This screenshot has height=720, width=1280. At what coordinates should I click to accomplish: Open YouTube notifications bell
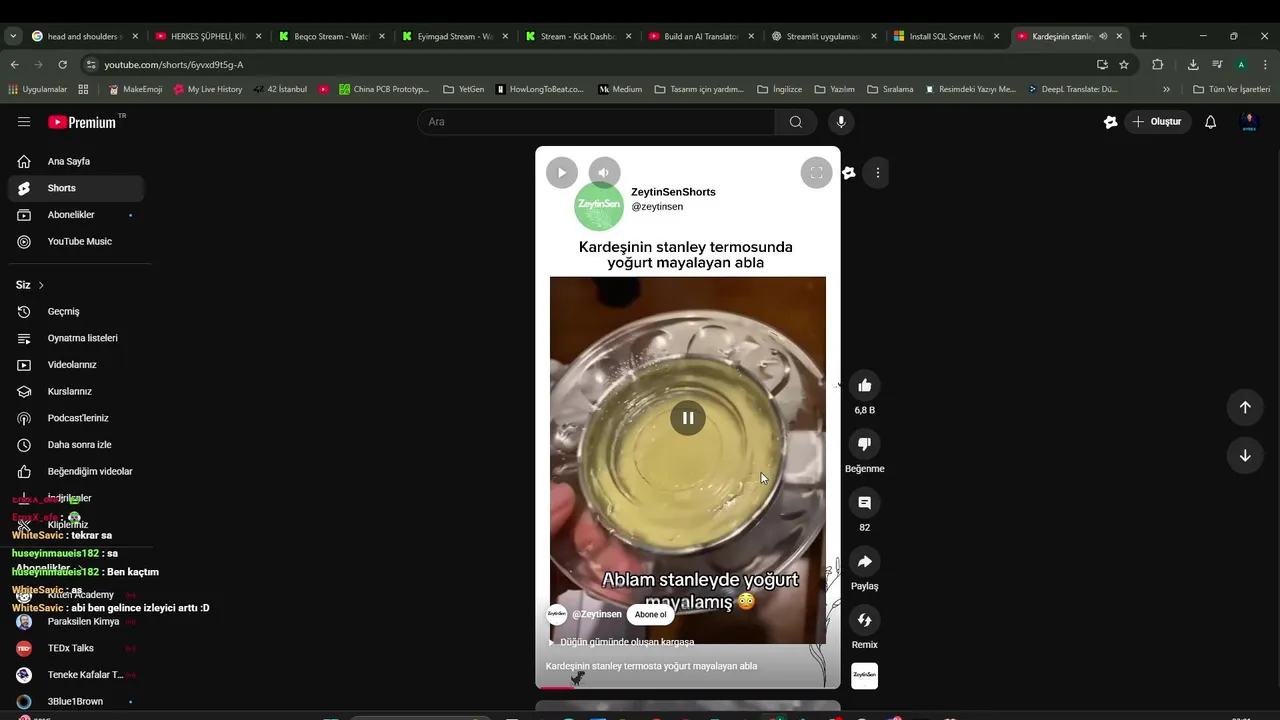[1210, 122]
